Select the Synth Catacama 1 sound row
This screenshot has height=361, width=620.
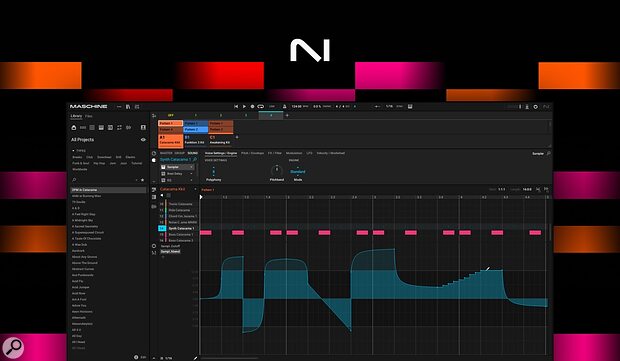(178, 229)
